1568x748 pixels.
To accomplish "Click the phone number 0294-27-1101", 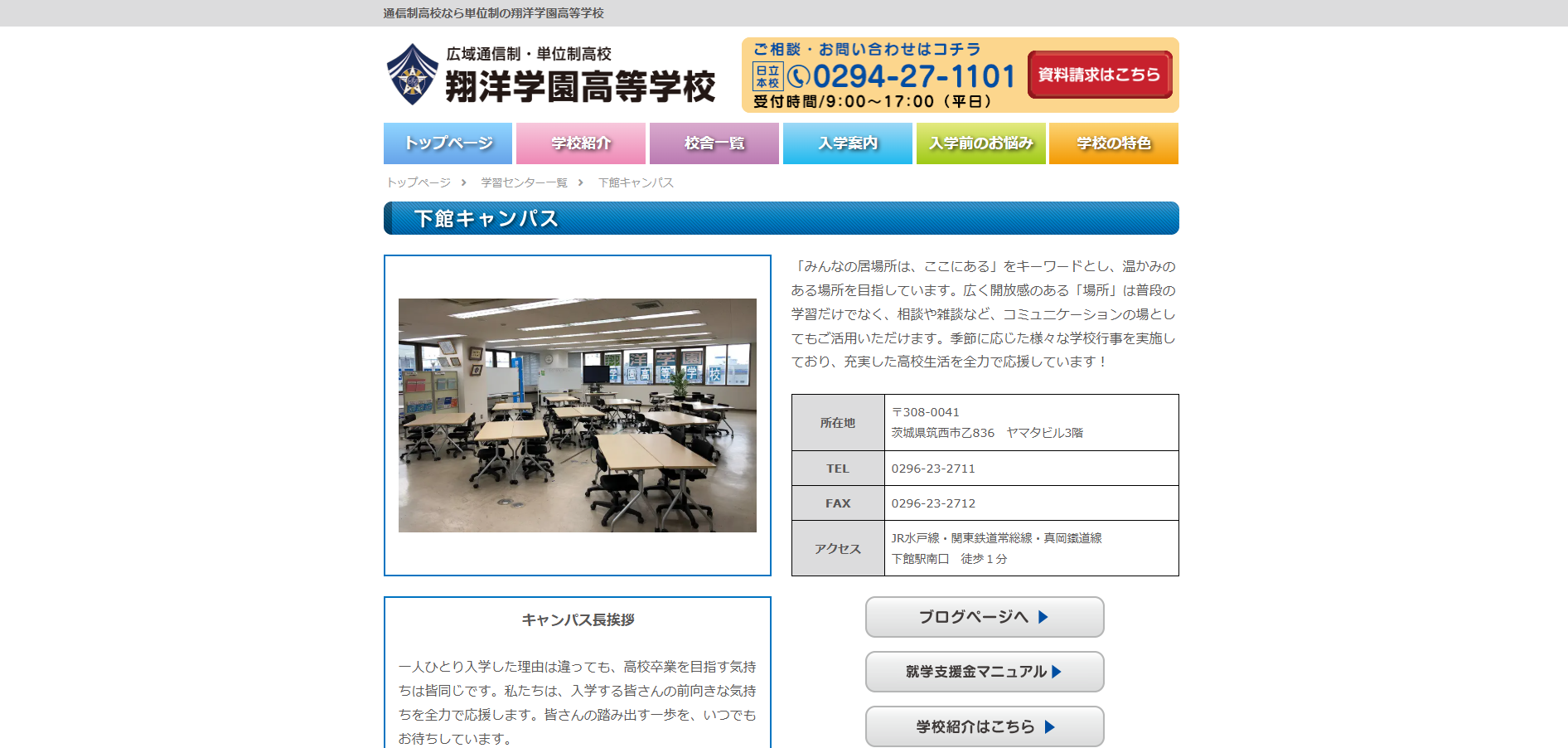I will click(x=913, y=77).
